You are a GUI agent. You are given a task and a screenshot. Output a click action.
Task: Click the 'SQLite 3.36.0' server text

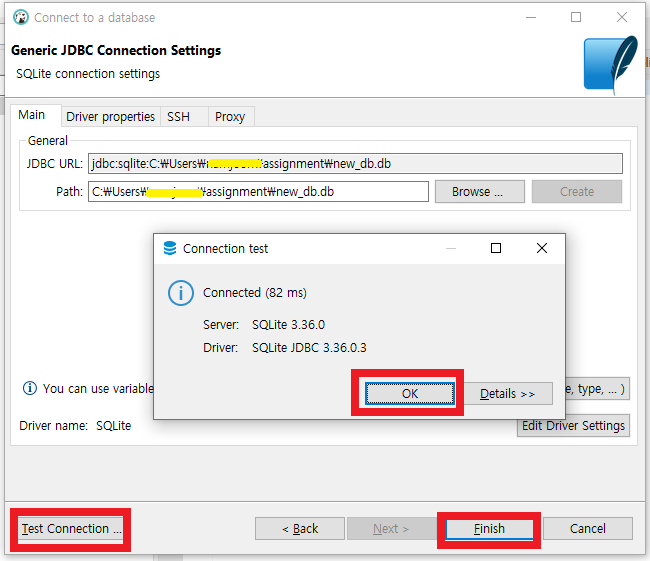pos(289,324)
